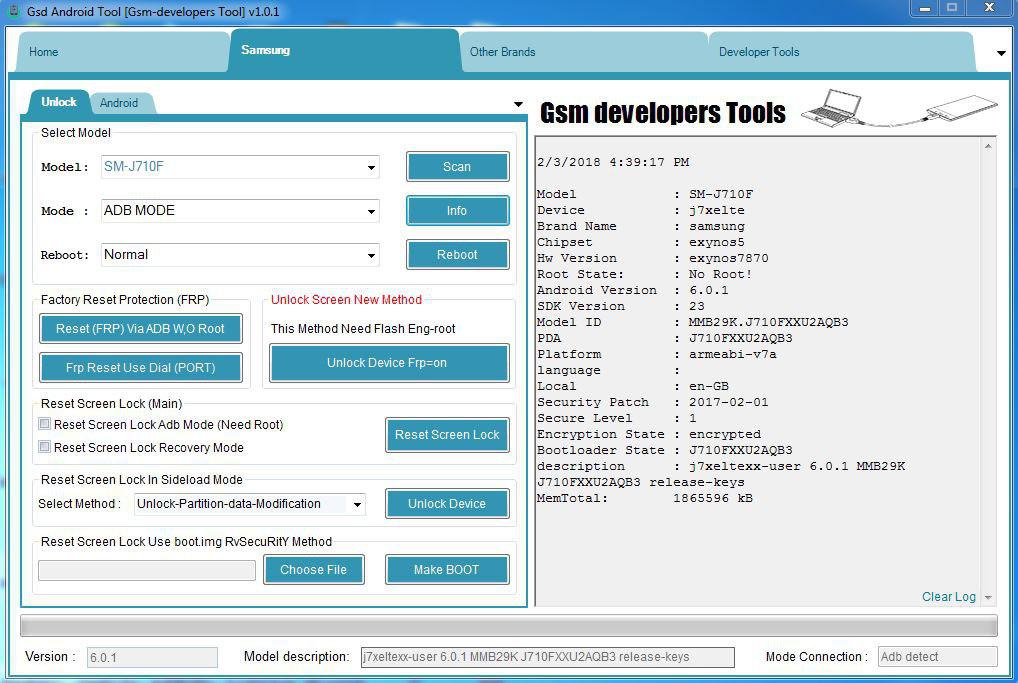Open the tab overflow arrow beside Developer Tools

pyautogui.click(x=1001, y=53)
